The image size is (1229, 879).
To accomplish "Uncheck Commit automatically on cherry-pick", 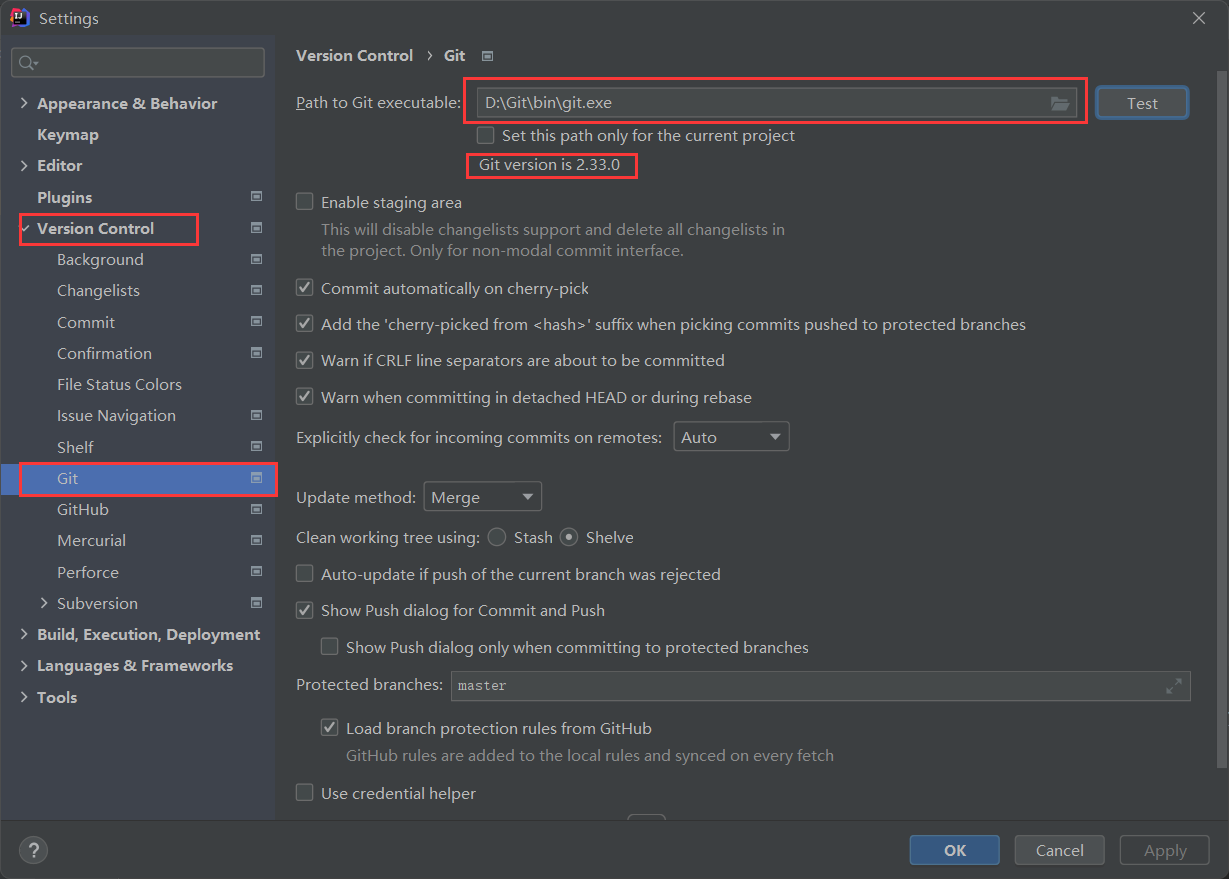I will [x=305, y=288].
